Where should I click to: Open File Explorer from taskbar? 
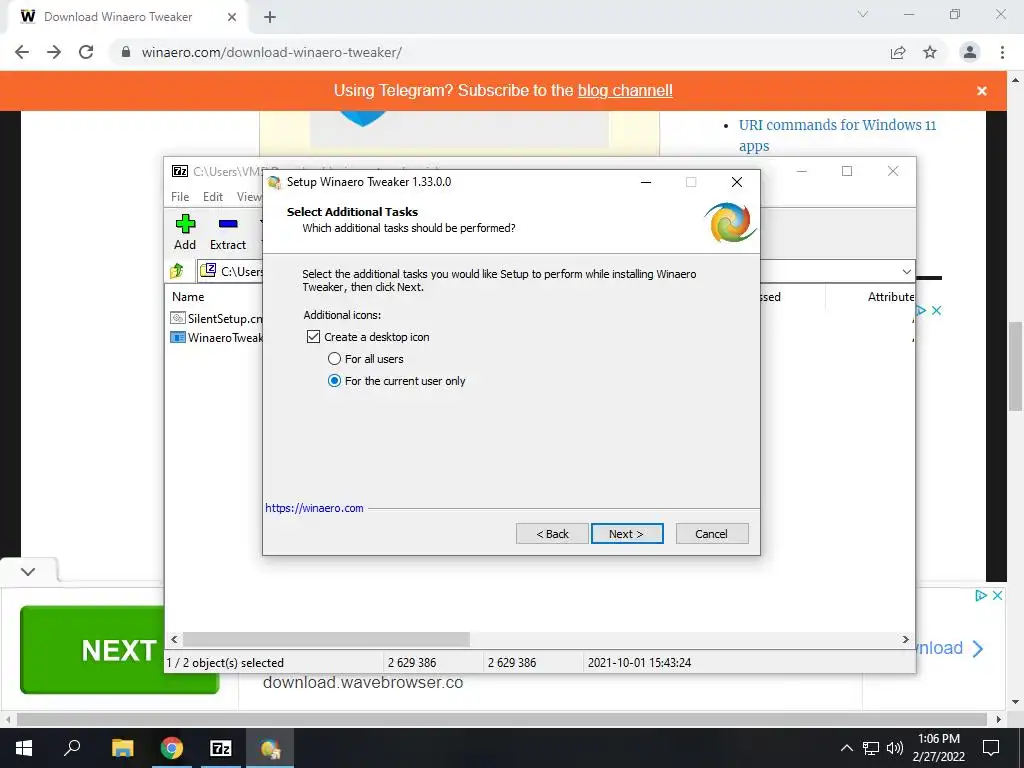pos(122,748)
